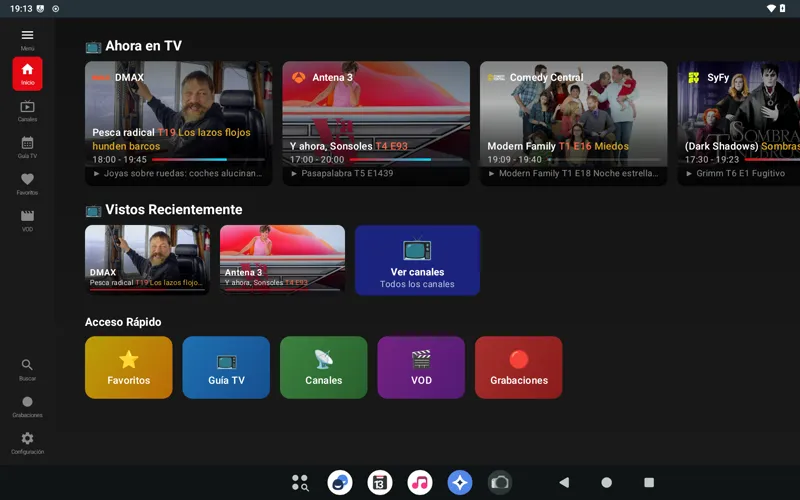Open Grabaciones record icon in sidebar
The height and width of the screenshot is (500, 800).
pyautogui.click(x=27, y=407)
